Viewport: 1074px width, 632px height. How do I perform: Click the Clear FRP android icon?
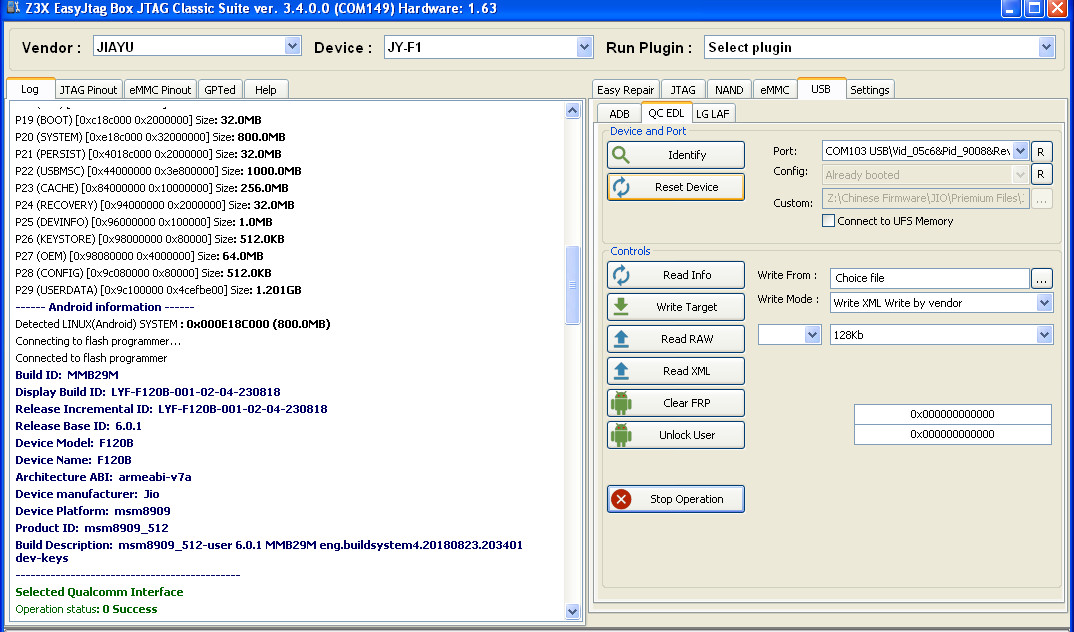tap(621, 403)
